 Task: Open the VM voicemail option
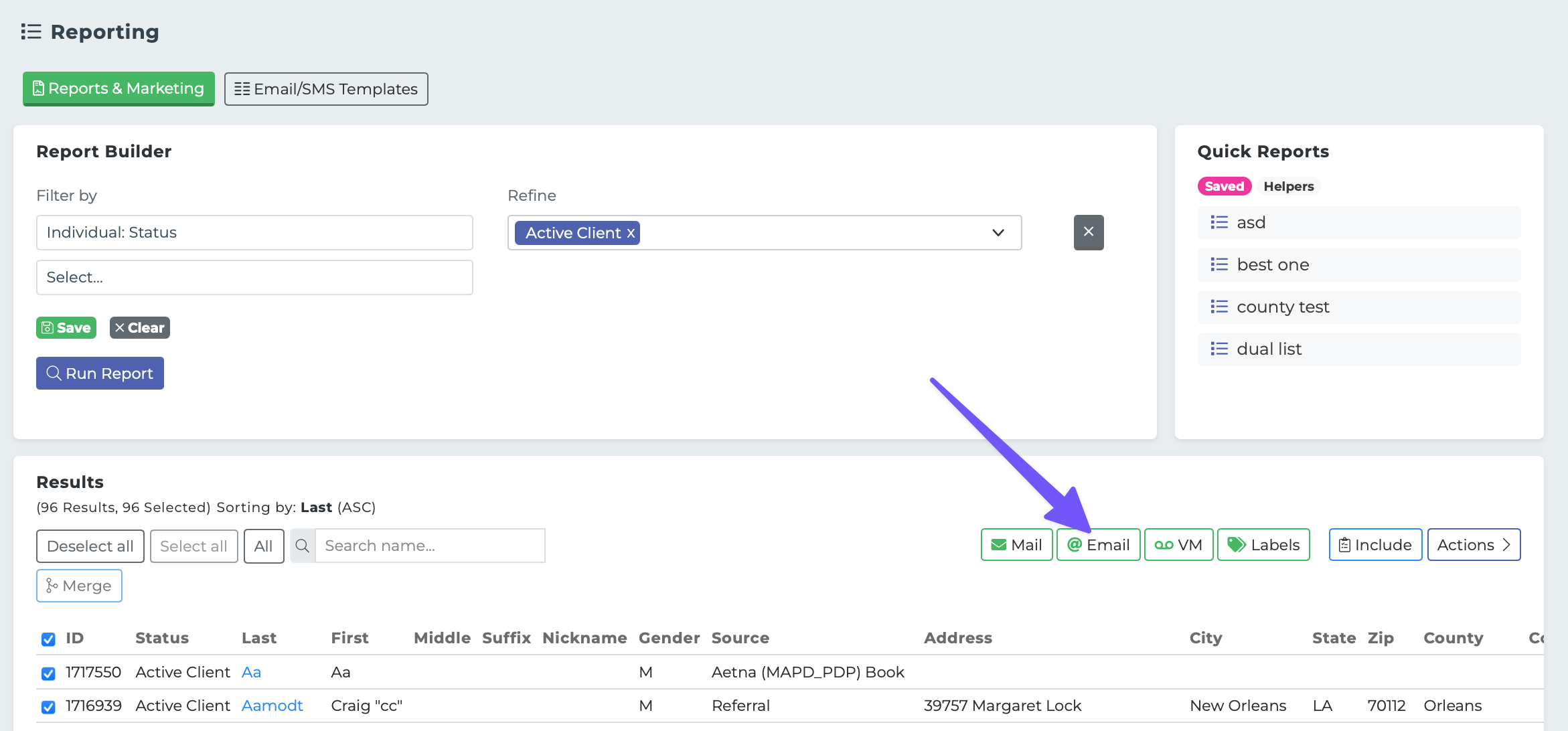pyautogui.click(x=1178, y=545)
